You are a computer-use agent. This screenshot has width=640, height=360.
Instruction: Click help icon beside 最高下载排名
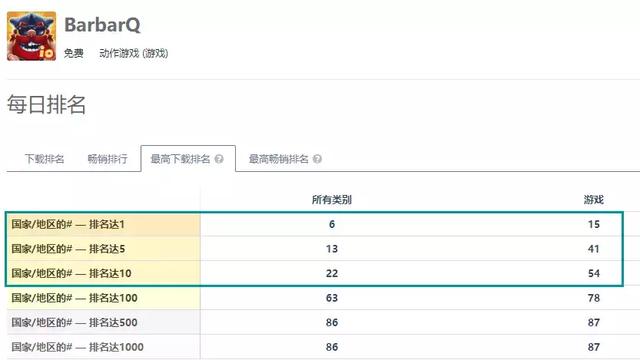[x=219, y=159]
